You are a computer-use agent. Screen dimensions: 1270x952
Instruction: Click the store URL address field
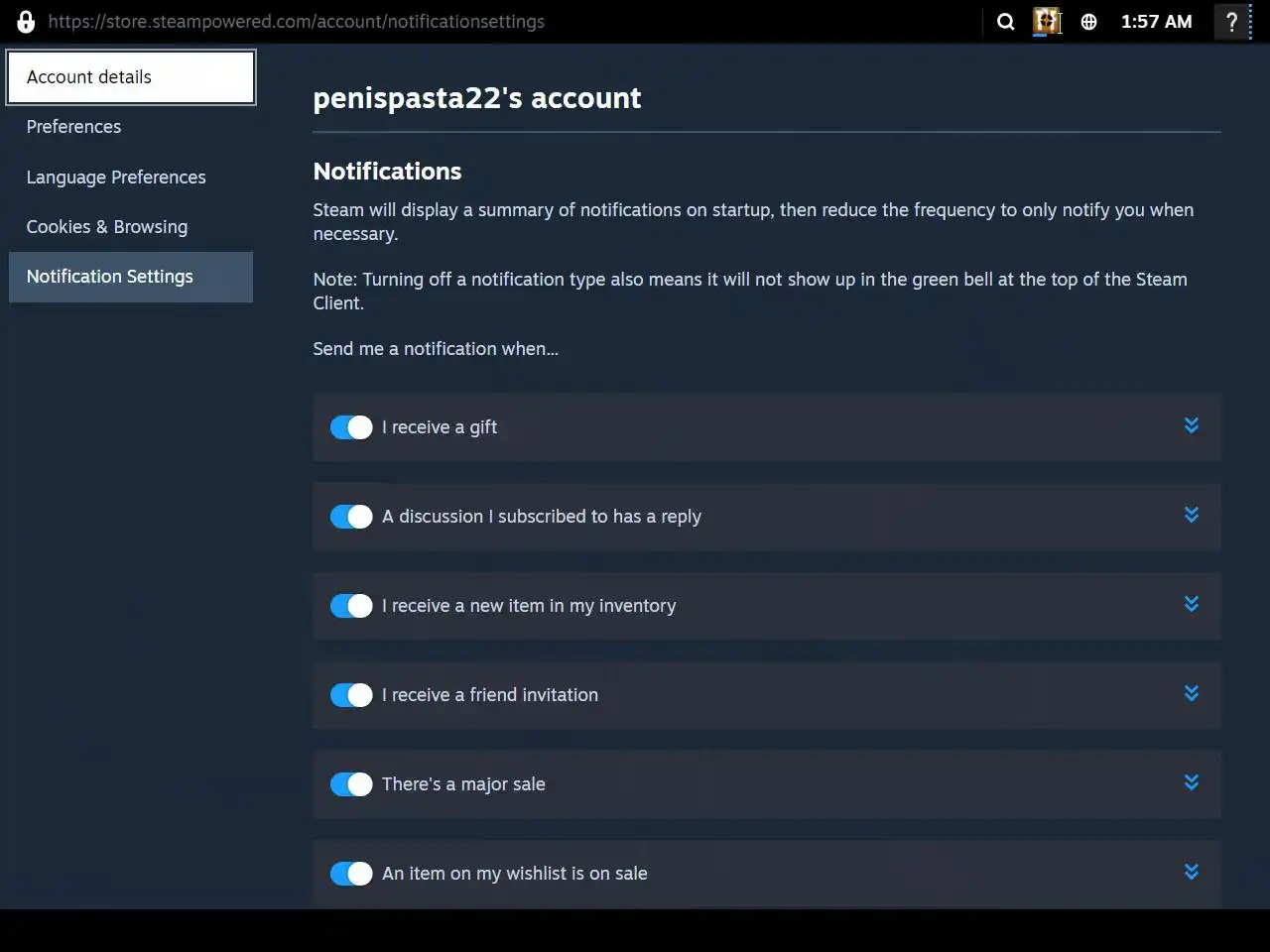point(296,22)
